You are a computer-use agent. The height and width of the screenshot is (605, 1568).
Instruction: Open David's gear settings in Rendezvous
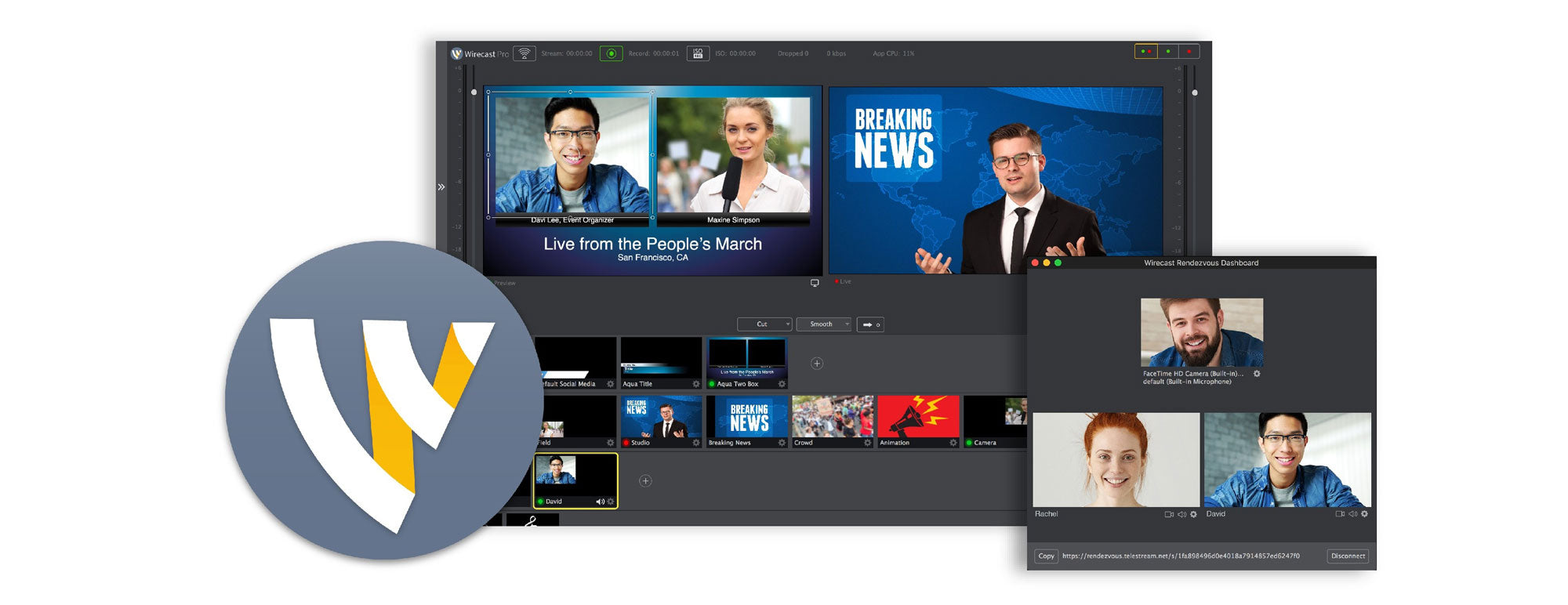click(x=1365, y=514)
